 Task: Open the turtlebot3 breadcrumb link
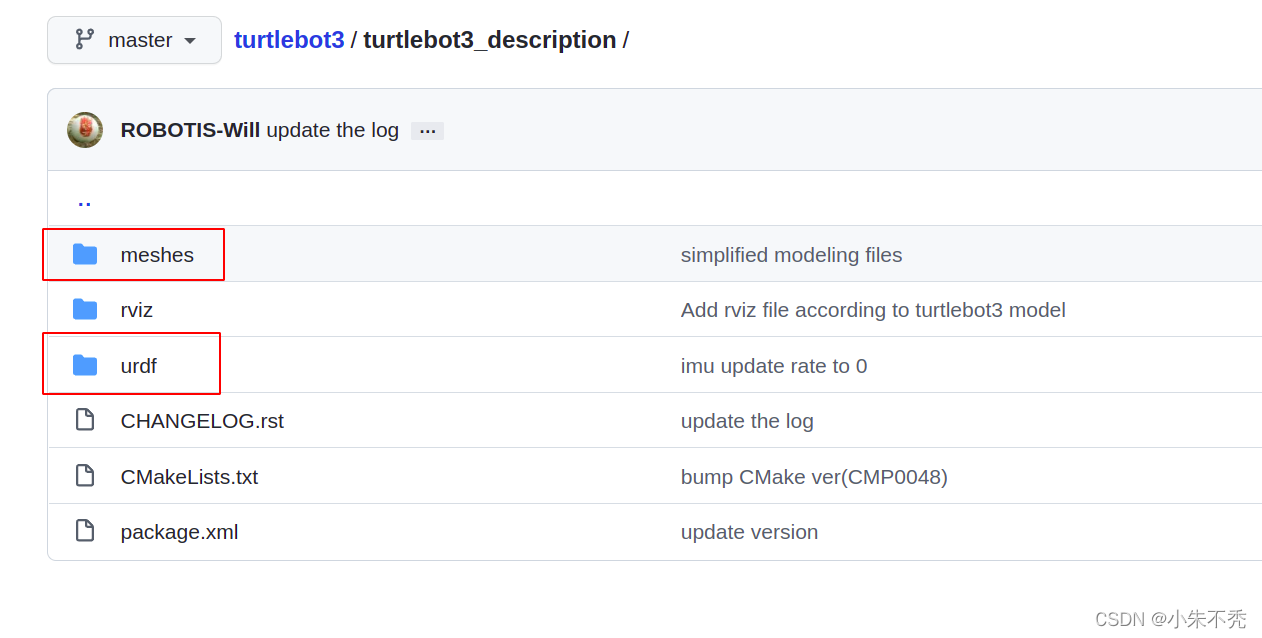[289, 40]
